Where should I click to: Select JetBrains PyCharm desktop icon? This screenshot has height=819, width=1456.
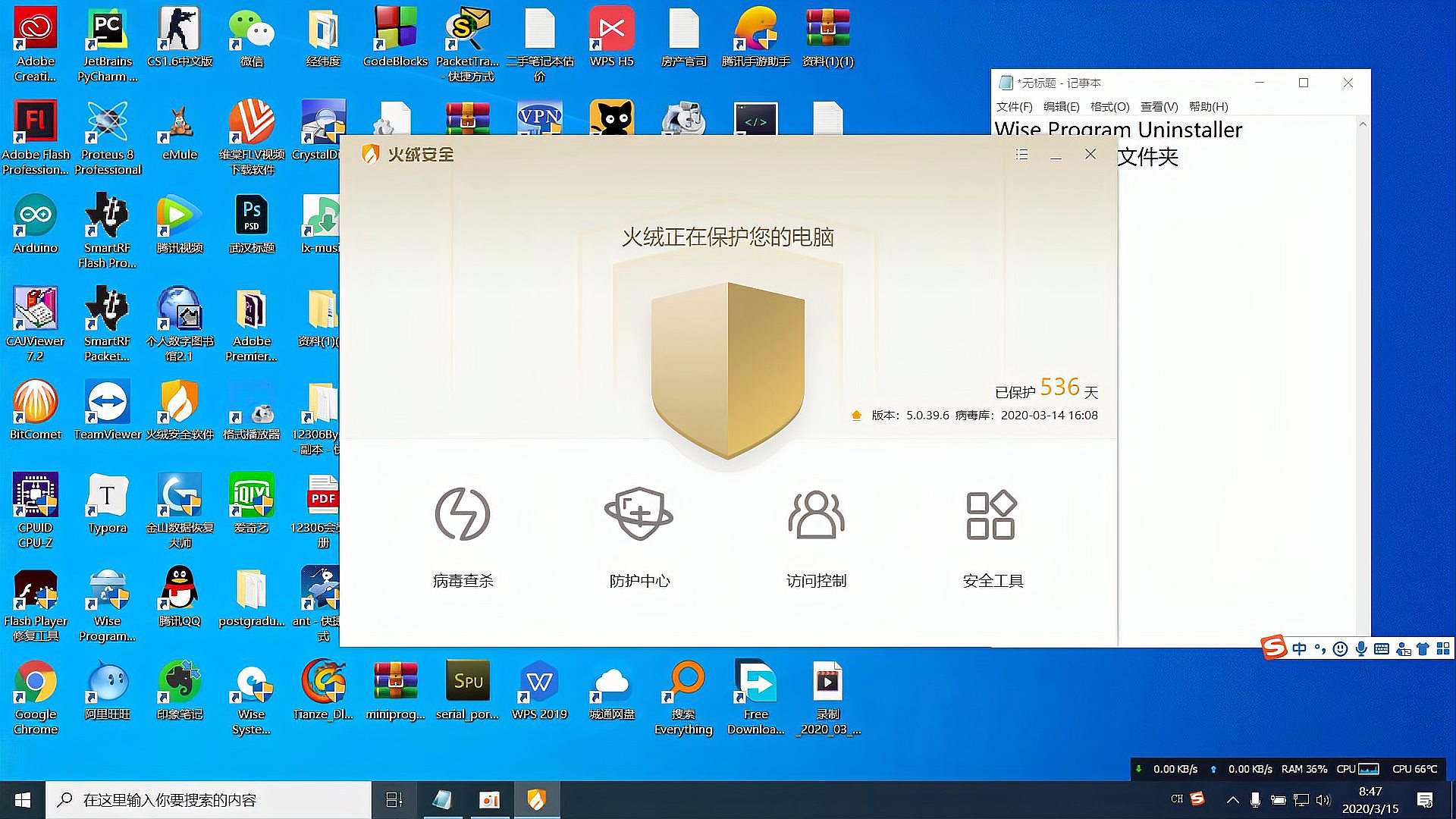click(107, 45)
